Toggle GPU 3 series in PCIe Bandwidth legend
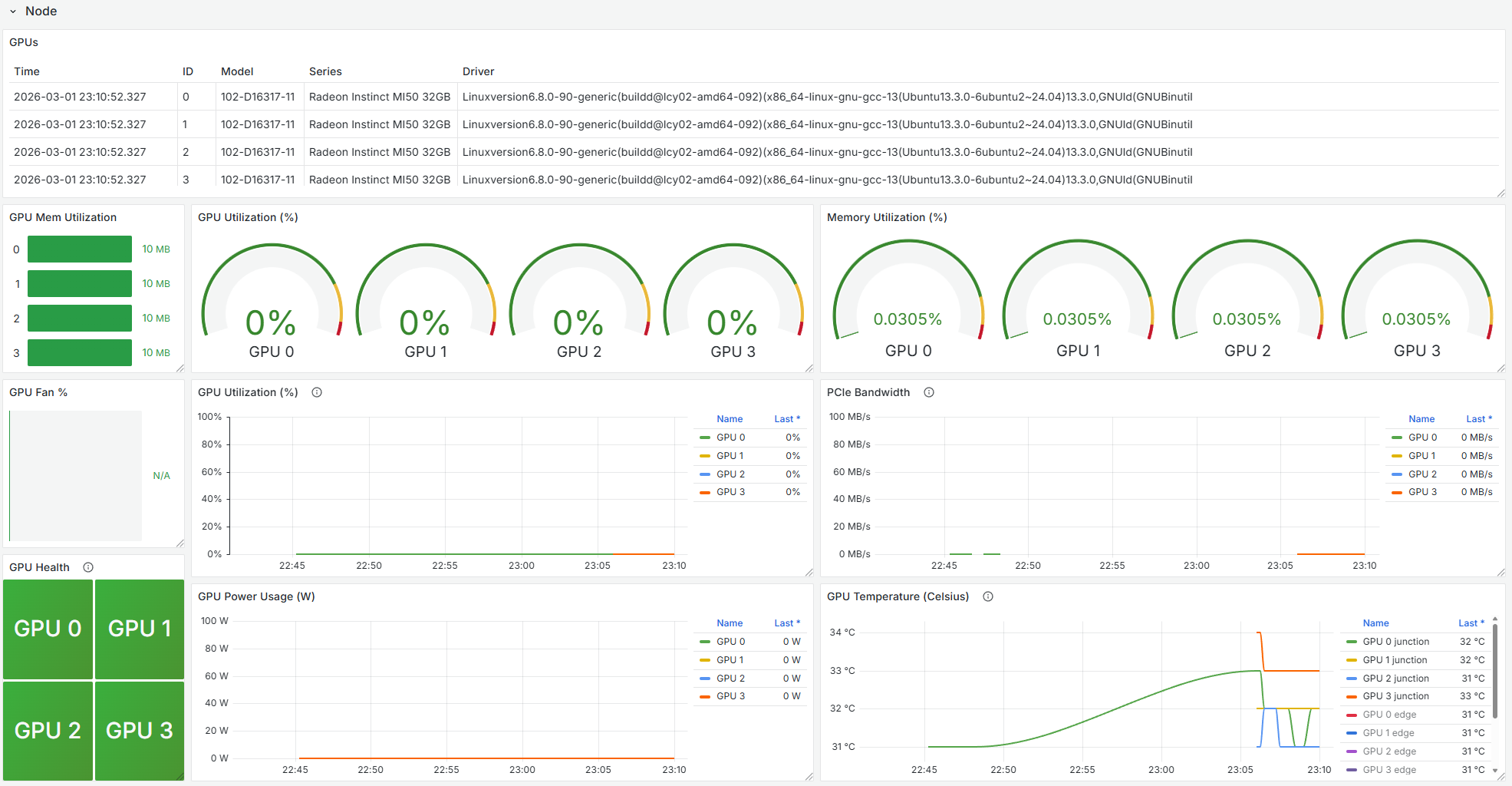This screenshot has width=1512, height=786. (1422, 492)
